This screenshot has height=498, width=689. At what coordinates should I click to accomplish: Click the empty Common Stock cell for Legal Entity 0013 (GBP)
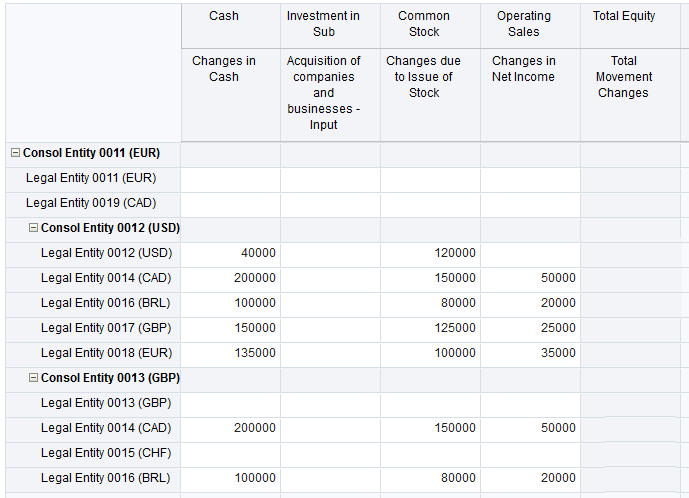coord(431,405)
